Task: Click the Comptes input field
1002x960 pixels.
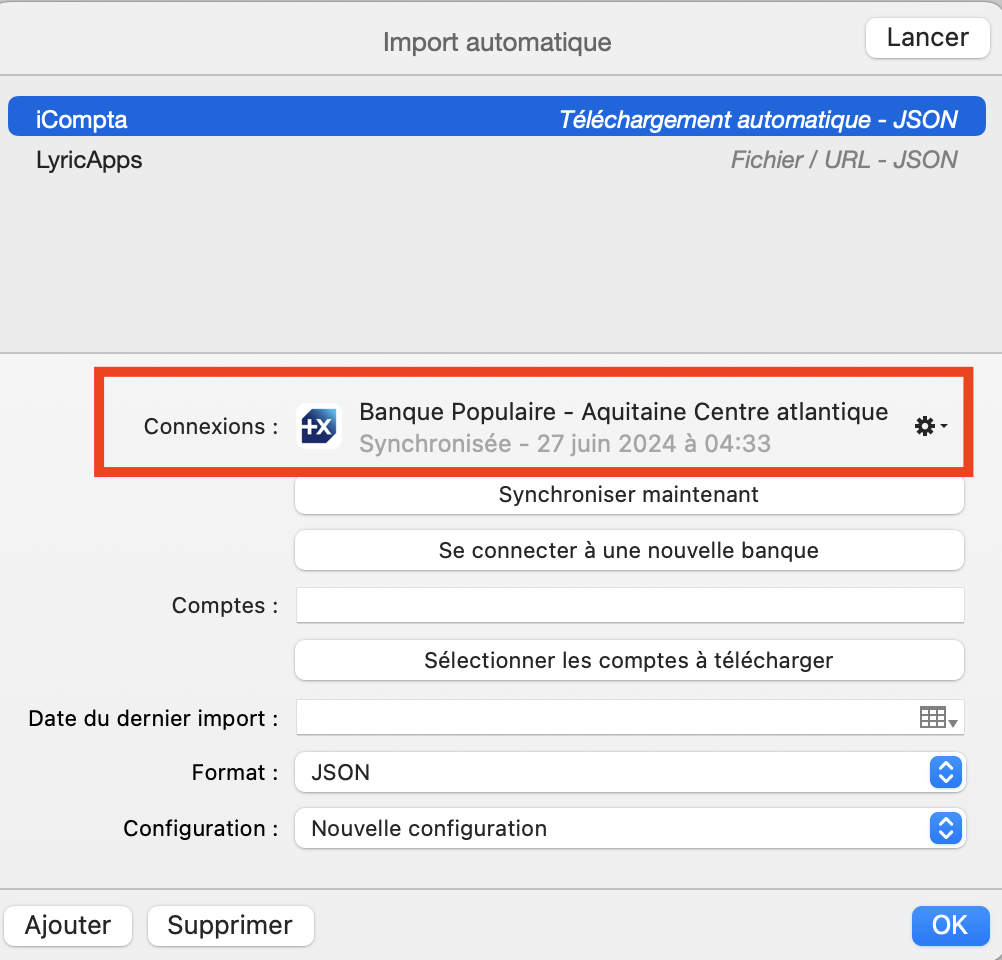Action: [x=629, y=605]
